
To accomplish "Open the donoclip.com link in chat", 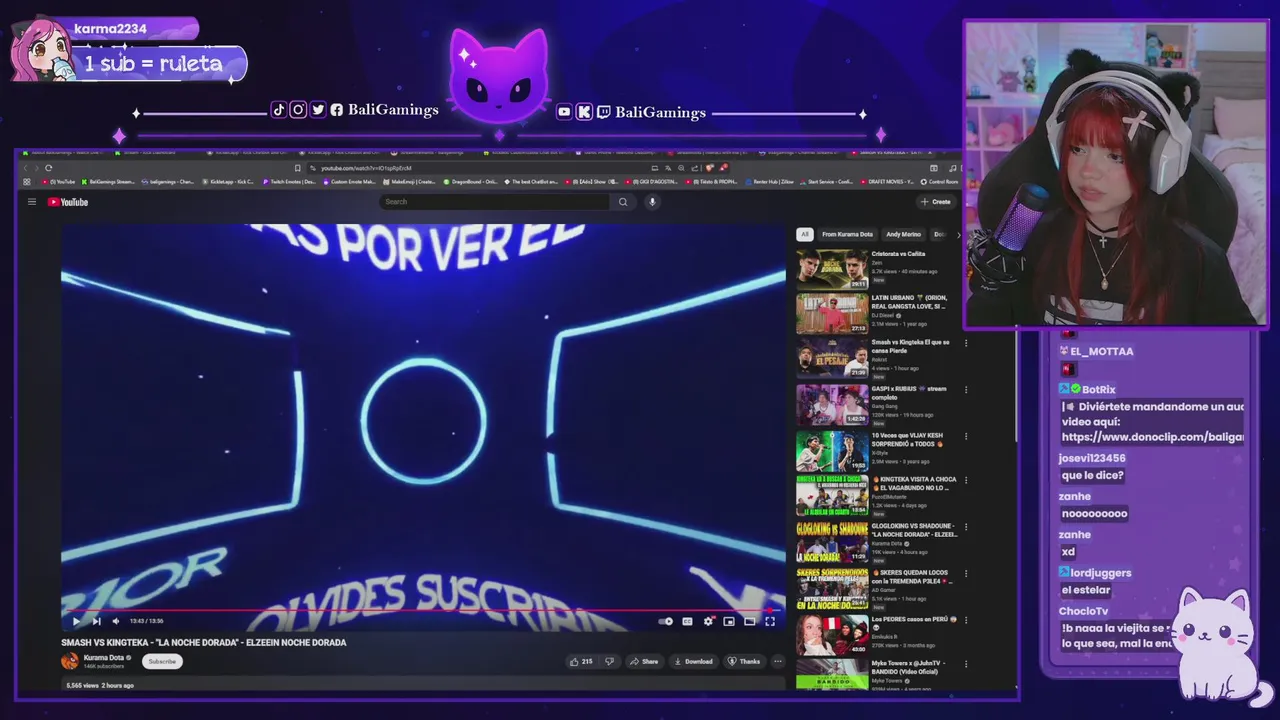I will tap(1153, 437).
